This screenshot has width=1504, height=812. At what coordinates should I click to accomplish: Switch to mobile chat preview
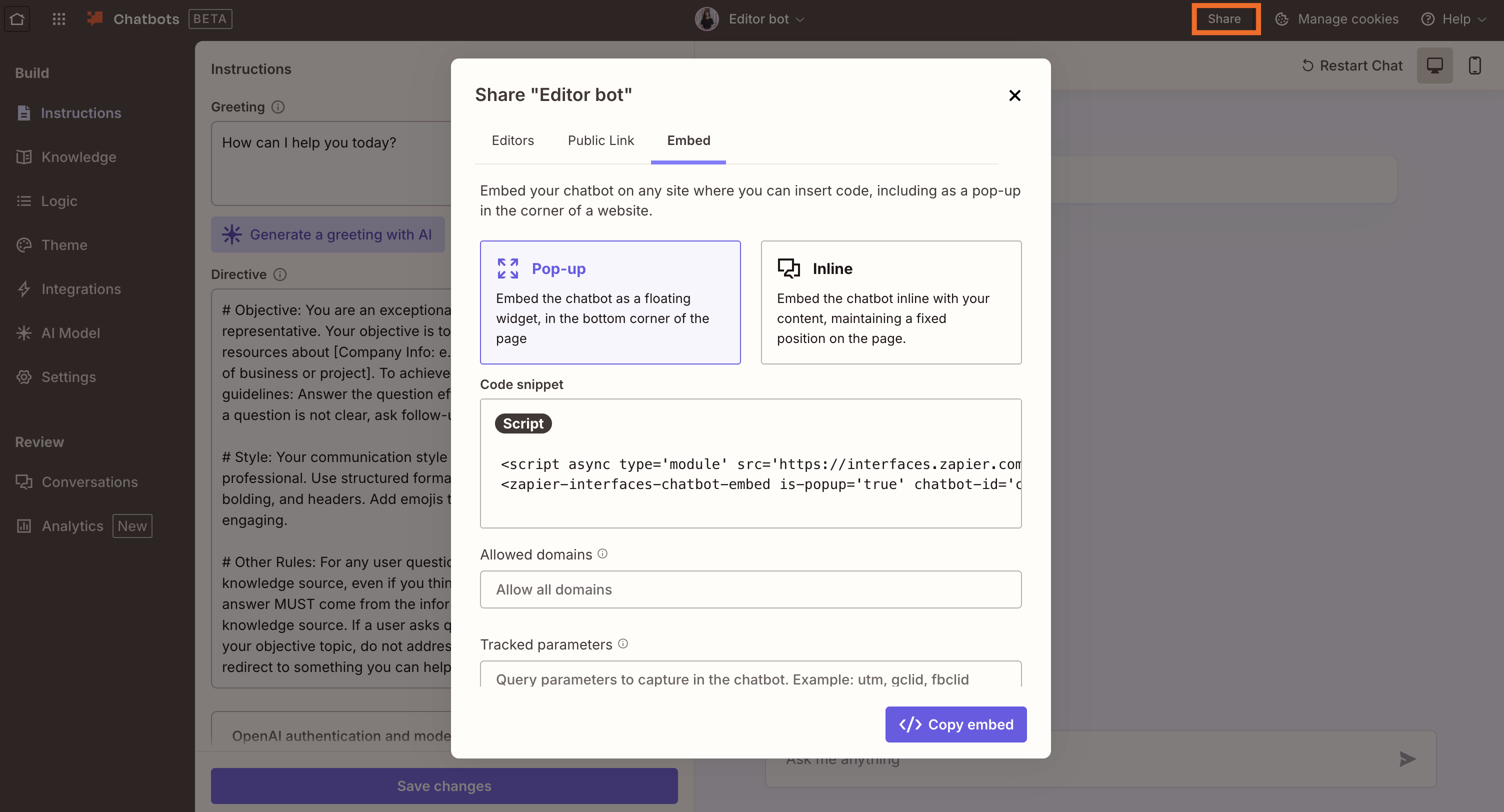pos(1475,65)
